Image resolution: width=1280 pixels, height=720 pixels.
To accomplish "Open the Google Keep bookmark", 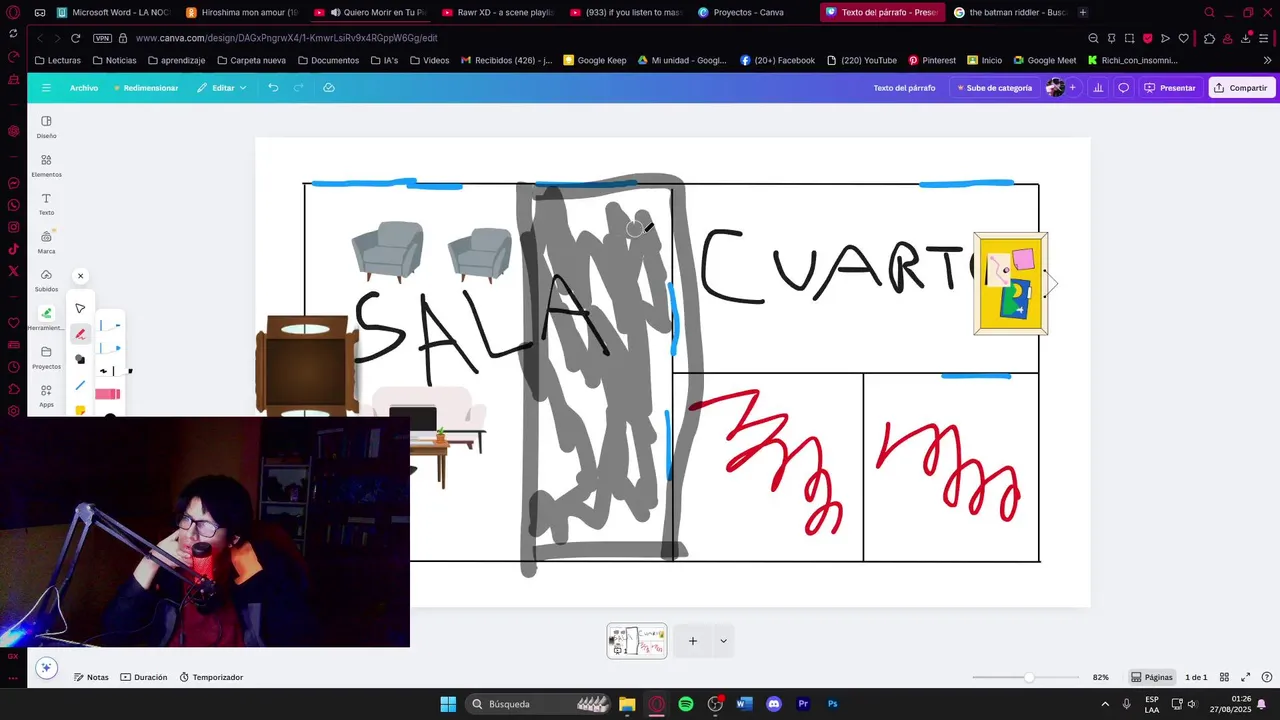I will coord(595,60).
